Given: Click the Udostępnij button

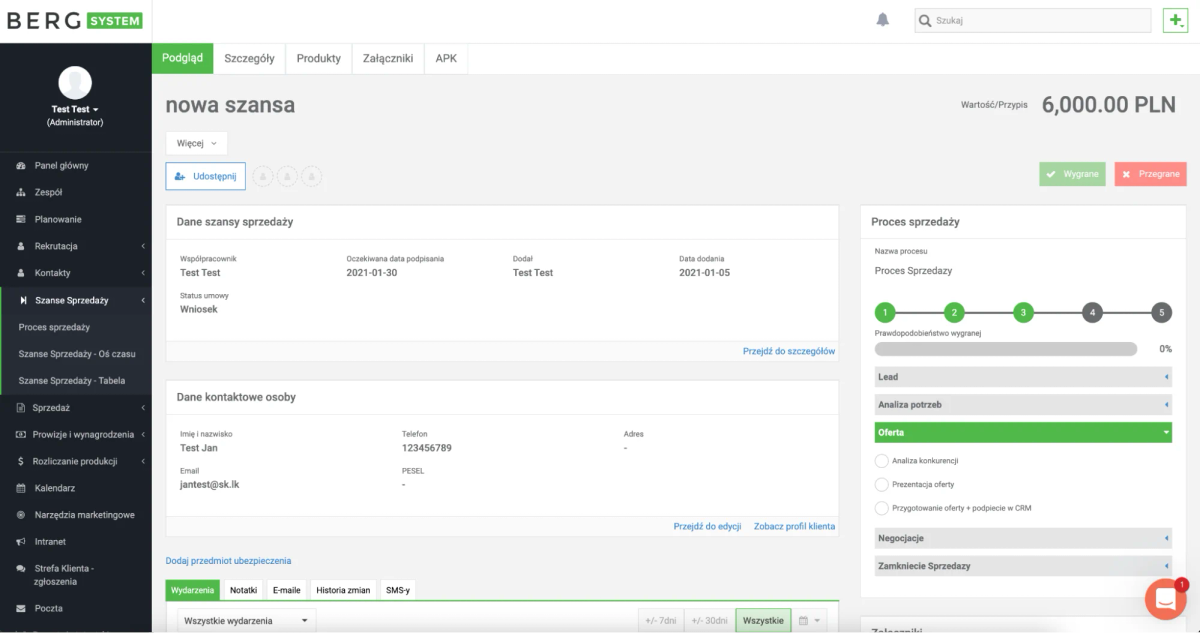Looking at the screenshot, I should 205,176.
